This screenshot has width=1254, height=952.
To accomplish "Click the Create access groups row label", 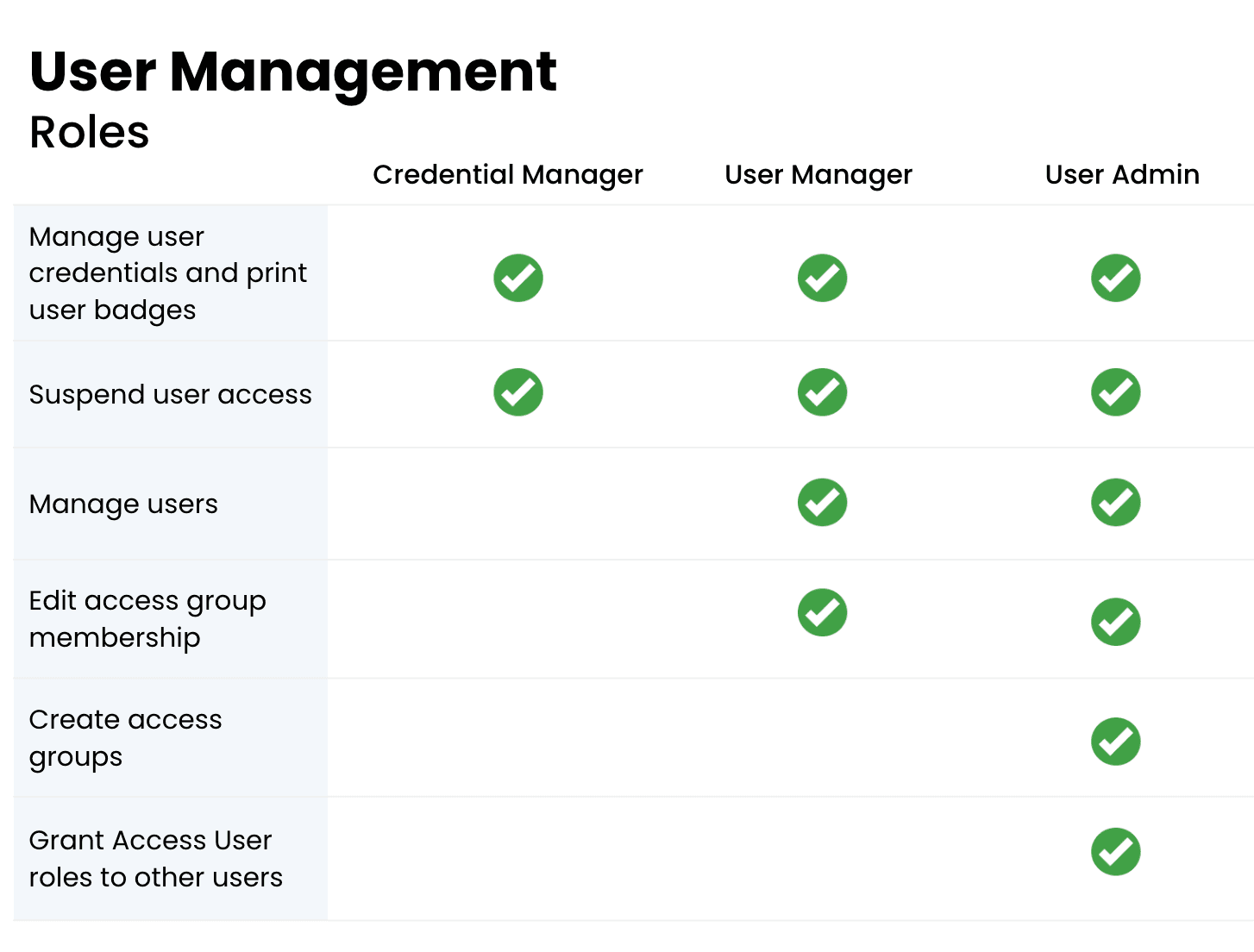I will (x=125, y=738).
